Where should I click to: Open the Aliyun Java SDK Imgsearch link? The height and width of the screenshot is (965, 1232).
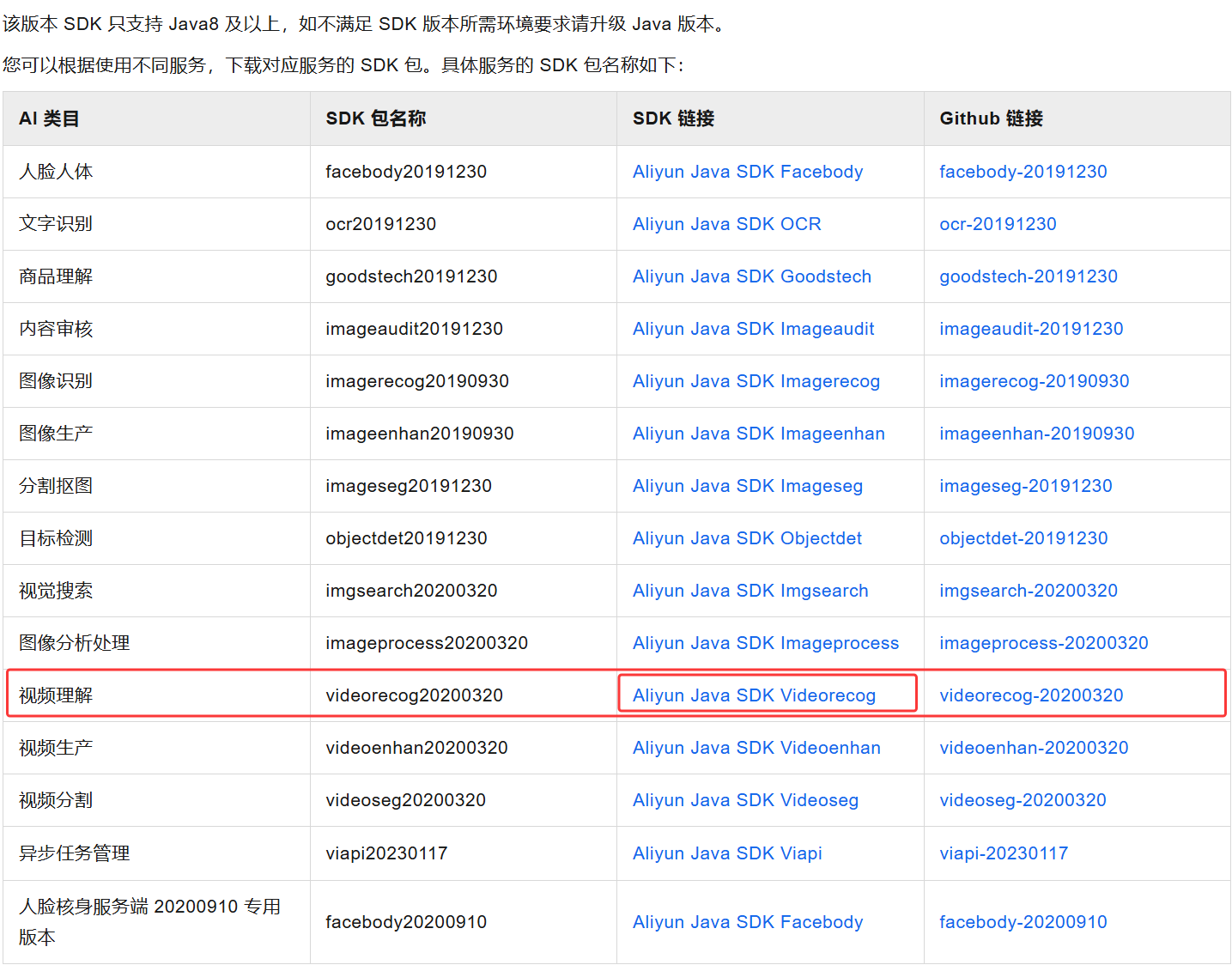coord(751,591)
